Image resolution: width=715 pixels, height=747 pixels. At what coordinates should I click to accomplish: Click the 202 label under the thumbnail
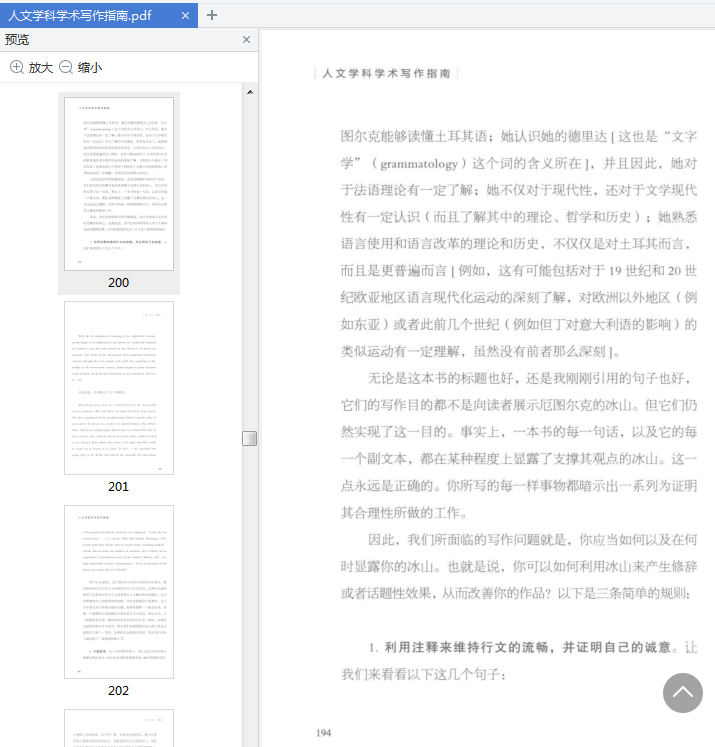pyautogui.click(x=119, y=691)
